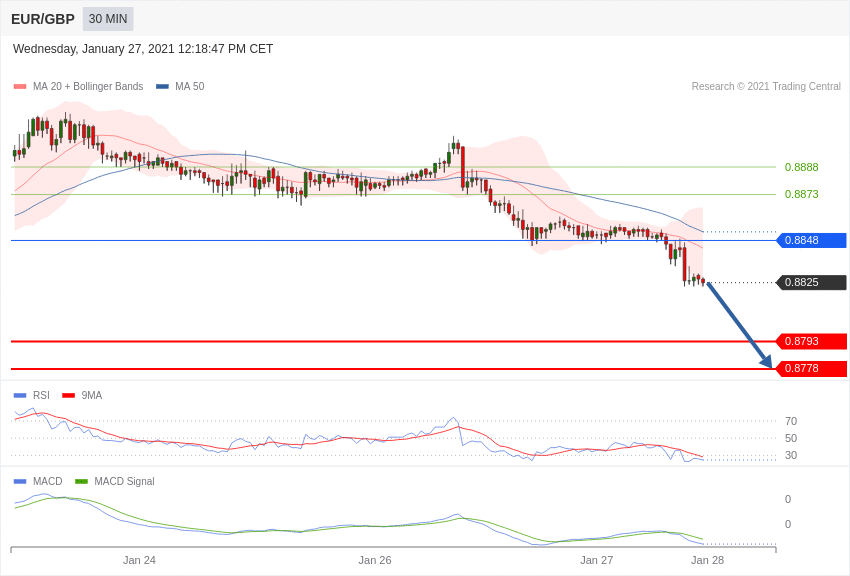Click the 0.8888 resistance level label
The height and width of the screenshot is (576, 850).
tap(802, 167)
